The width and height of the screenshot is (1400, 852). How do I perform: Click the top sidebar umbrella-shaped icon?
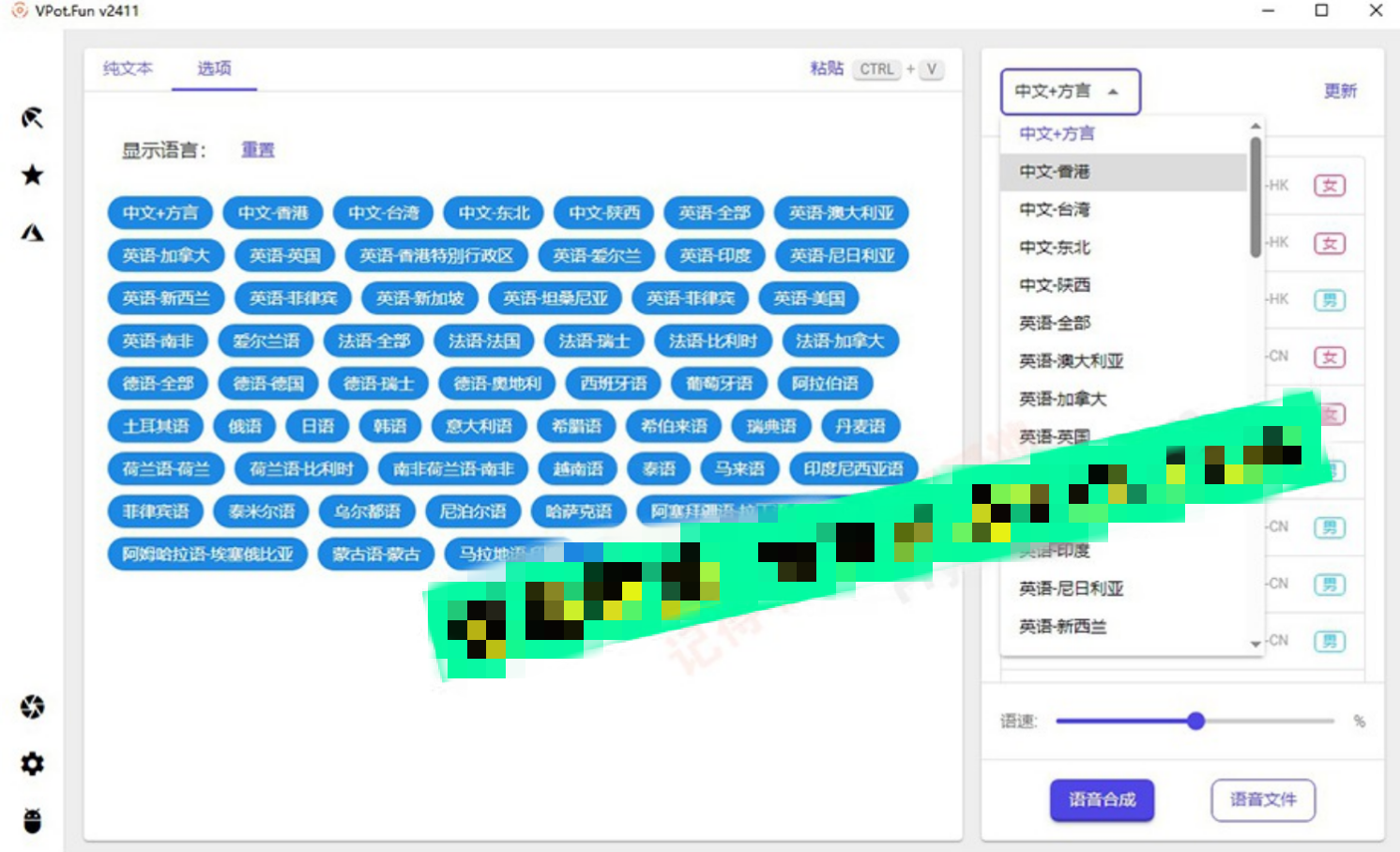pos(33,117)
